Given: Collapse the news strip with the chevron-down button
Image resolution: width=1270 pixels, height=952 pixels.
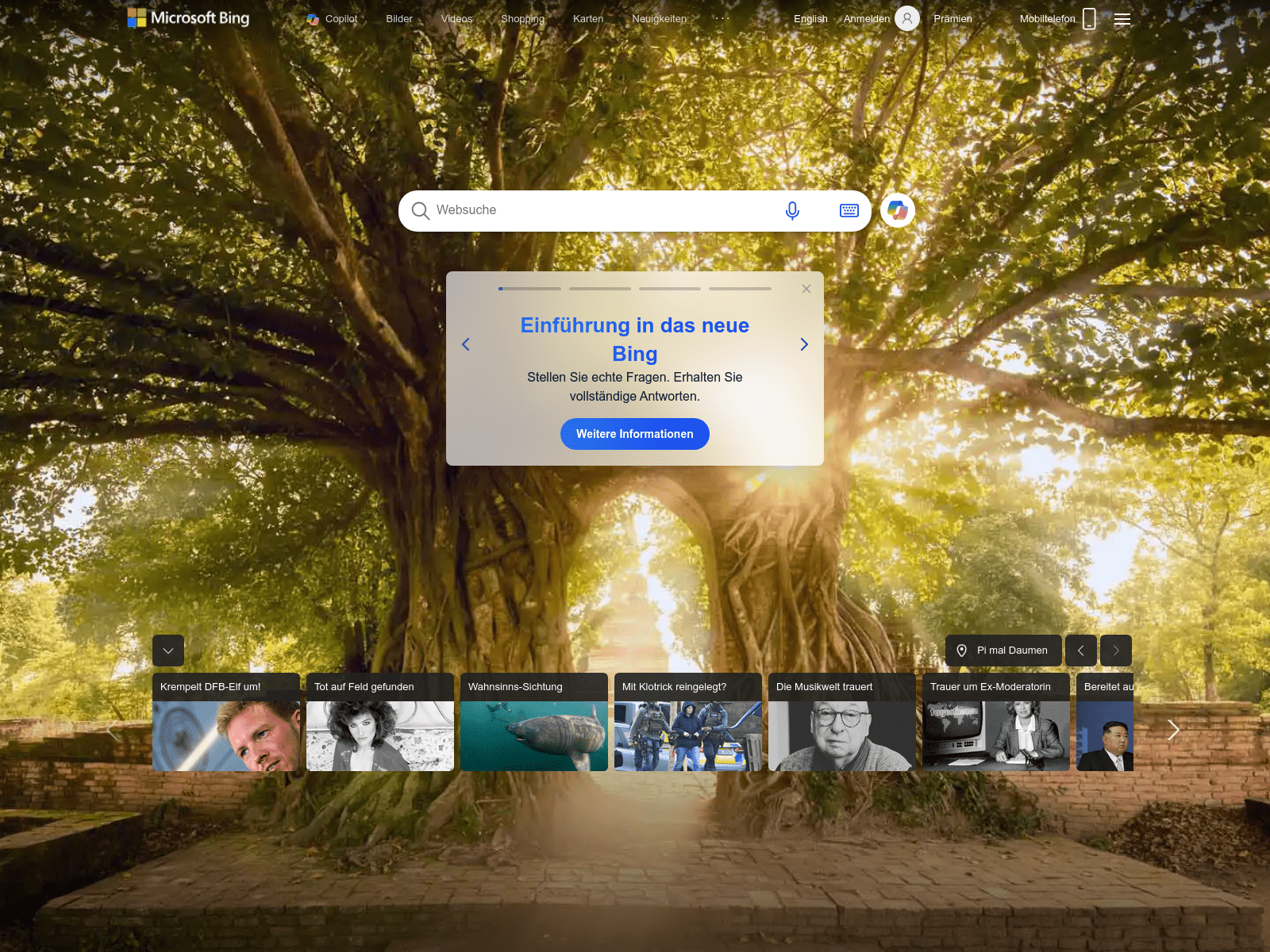Looking at the screenshot, I should click(x=168, y=651).
